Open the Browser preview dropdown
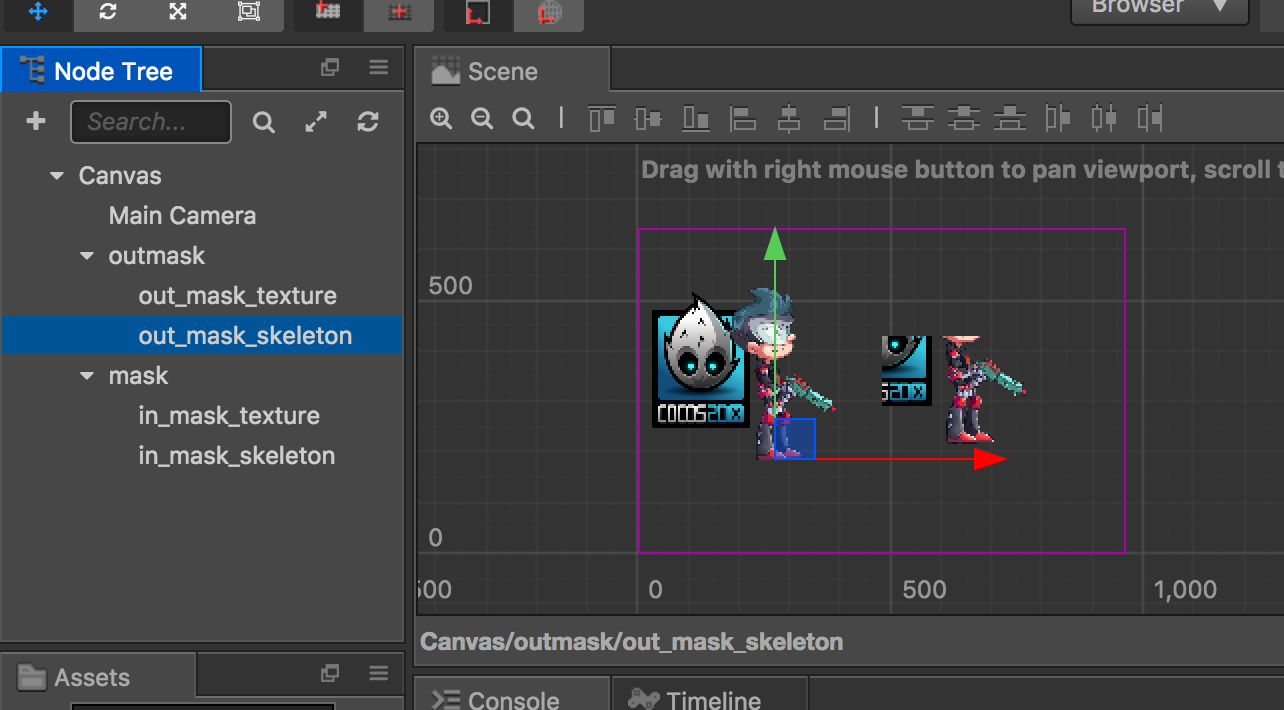Viewport: 1284px width, 710px height. (1159, 10)
